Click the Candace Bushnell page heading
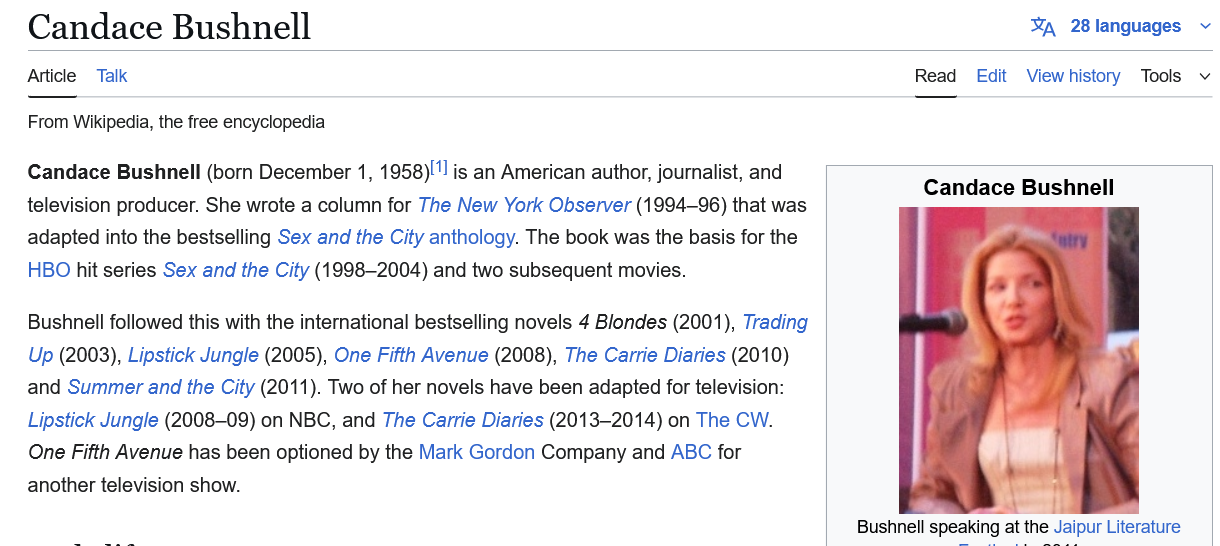Image resolution: width=1220 pixels, height=546 pixels. [x=169, y=26]
